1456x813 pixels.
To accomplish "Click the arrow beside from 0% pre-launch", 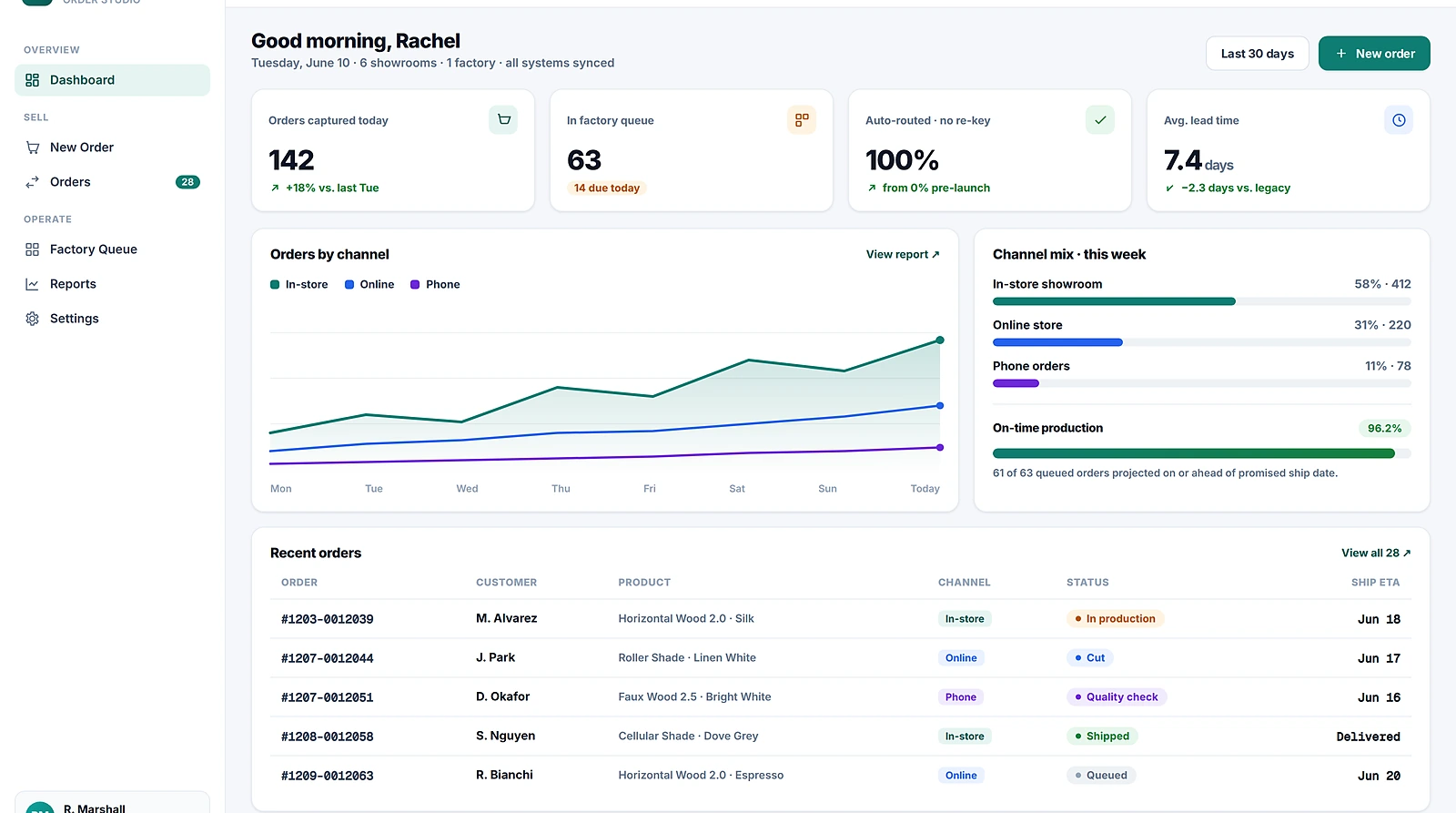I will click(x=872, y=188).
